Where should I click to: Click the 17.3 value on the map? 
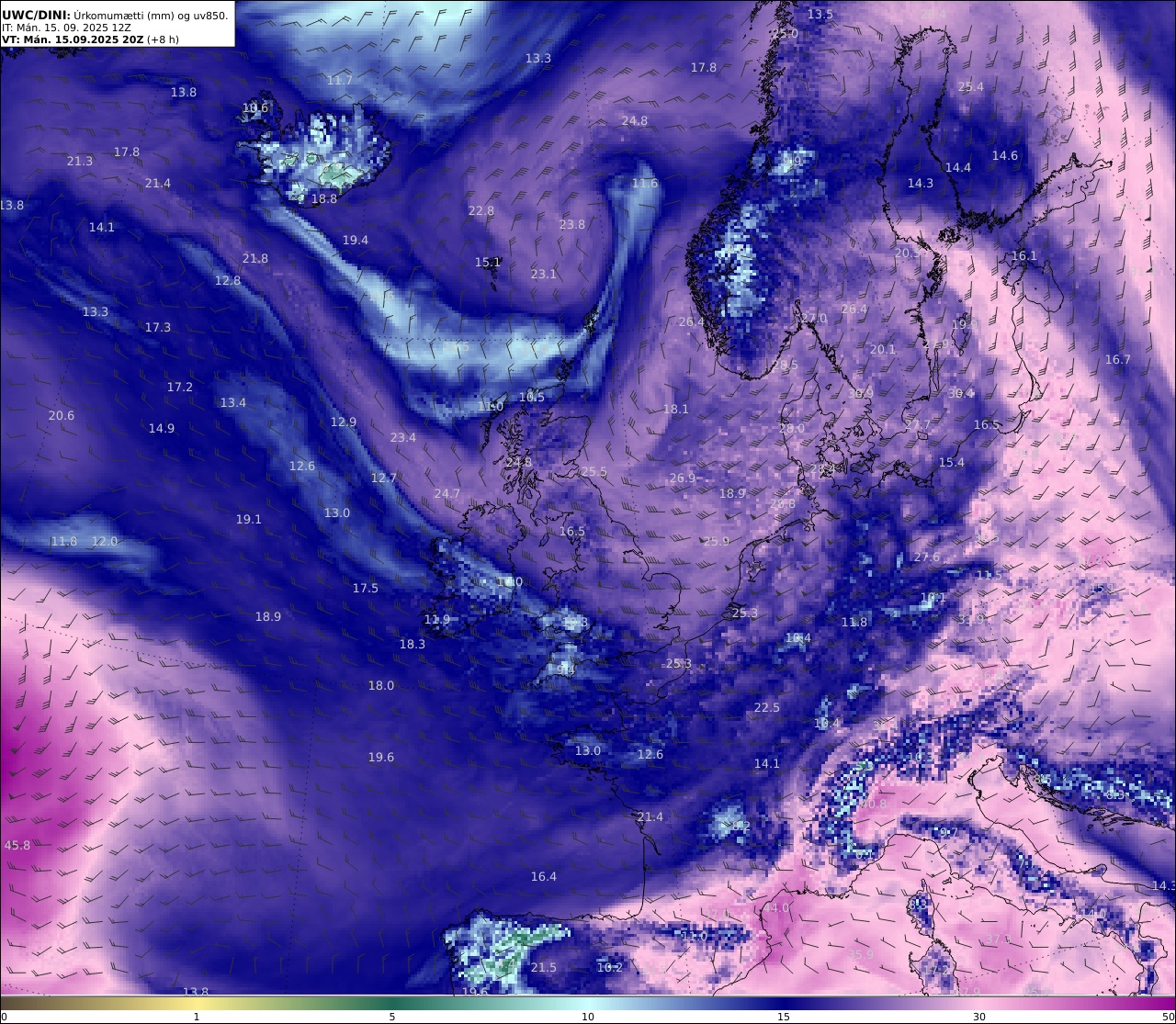click(158, 328)
